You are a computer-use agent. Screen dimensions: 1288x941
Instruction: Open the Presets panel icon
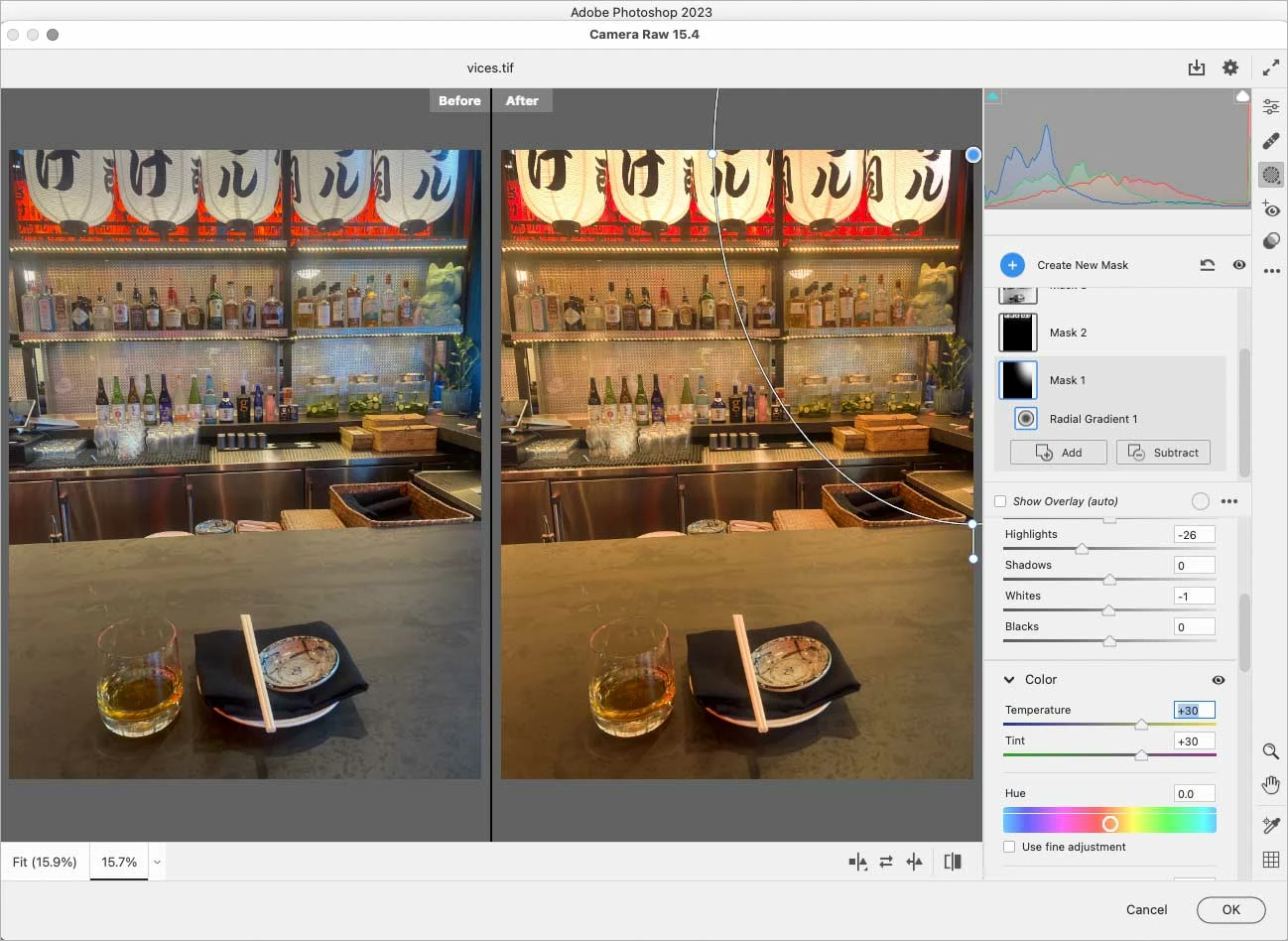(x=1270, y=241)
